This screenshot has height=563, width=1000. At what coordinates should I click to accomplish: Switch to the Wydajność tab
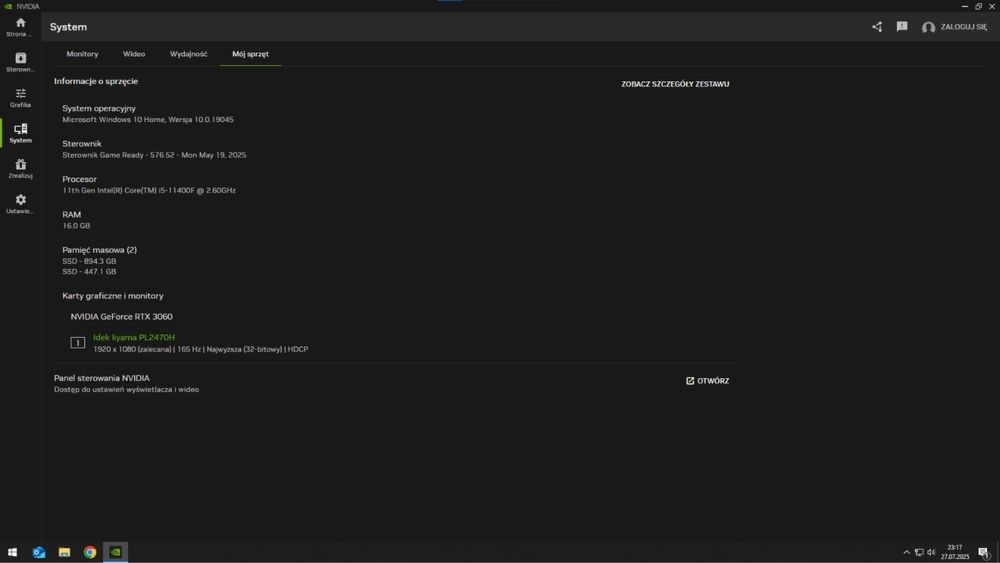click(189, 54)
